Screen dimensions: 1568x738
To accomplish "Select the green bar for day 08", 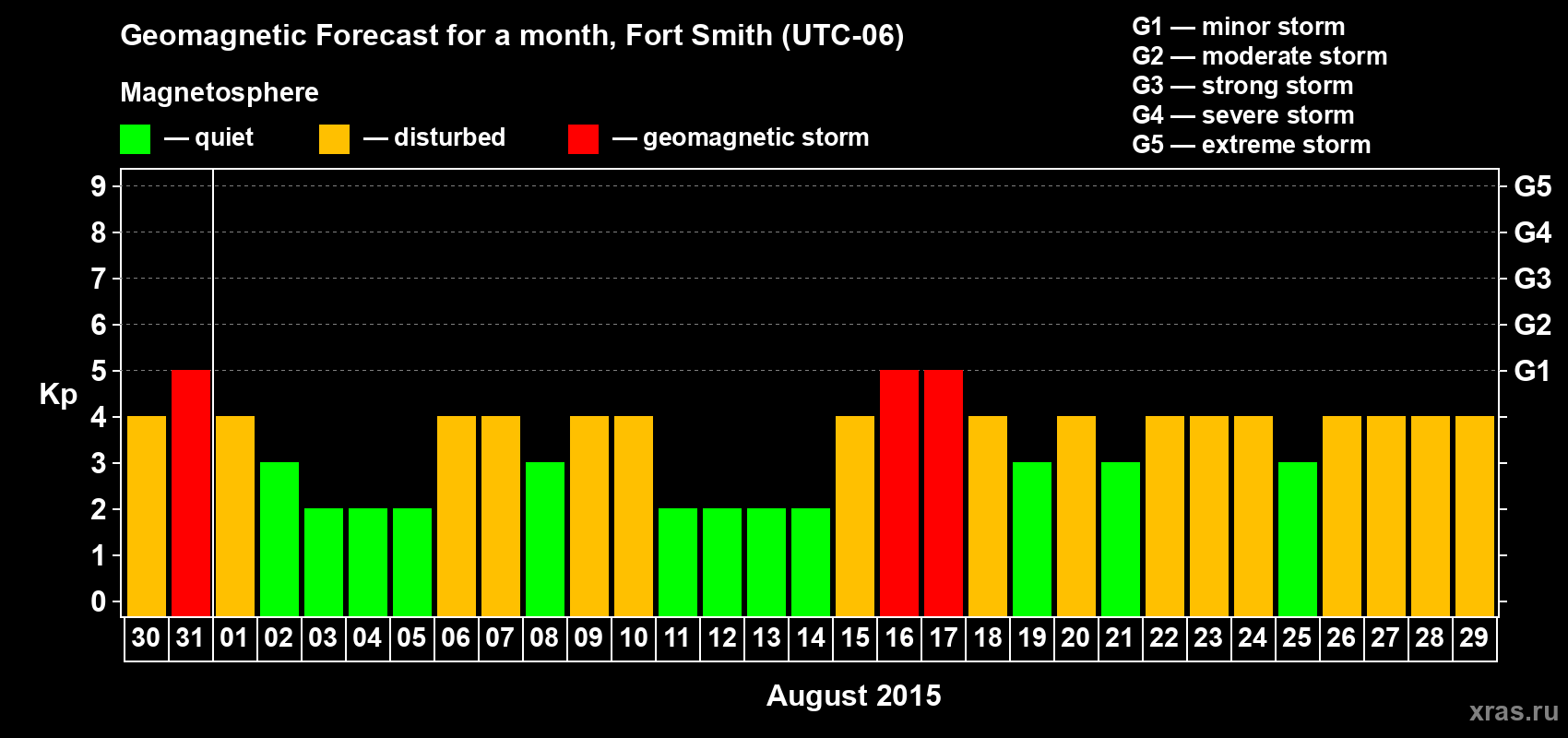I will coord(545,540).
